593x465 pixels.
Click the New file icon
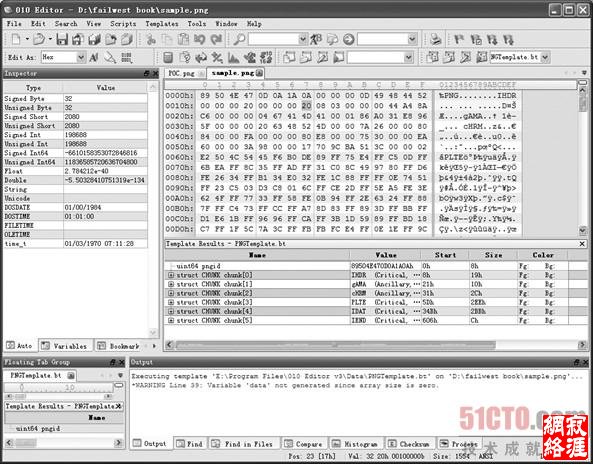(x=16, y=39)
